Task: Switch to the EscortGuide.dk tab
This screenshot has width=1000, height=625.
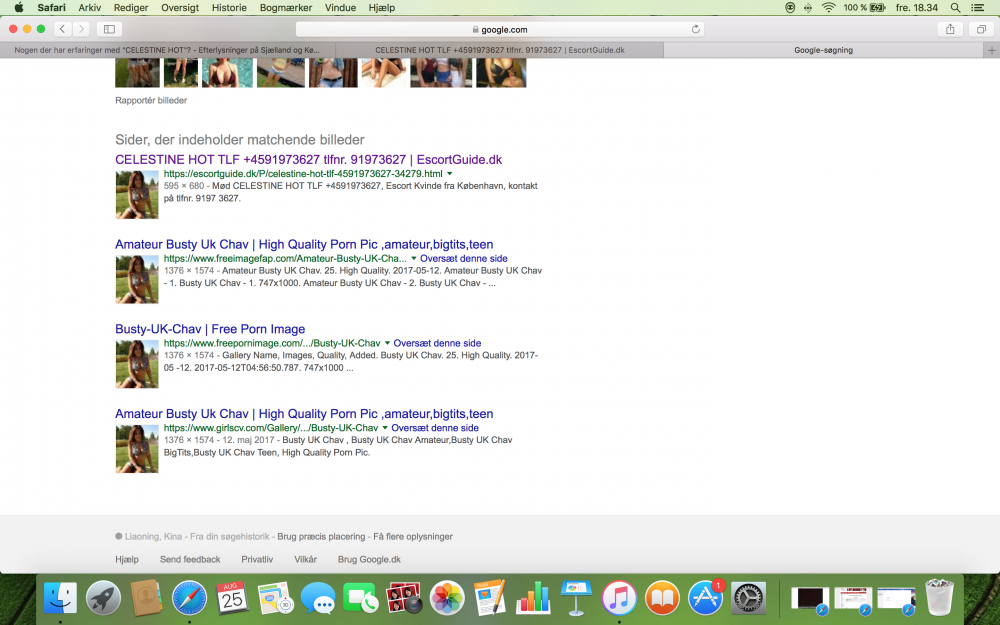Action: 499,50
